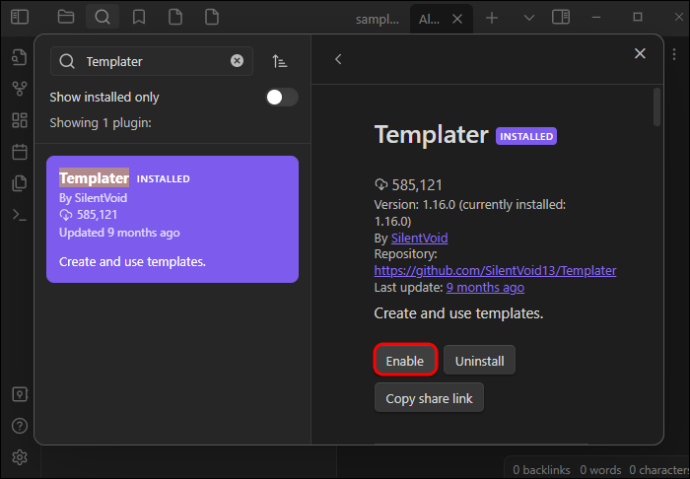This screenshot has width=690, height=479.
Task: Switch to the sampl... tab
Action: pos(377,19)
